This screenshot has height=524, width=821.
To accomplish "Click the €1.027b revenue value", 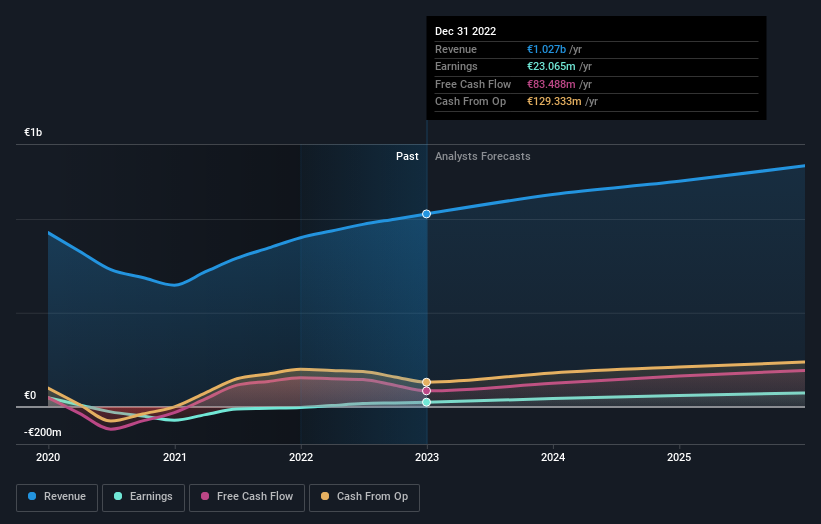I will point(546,49).
